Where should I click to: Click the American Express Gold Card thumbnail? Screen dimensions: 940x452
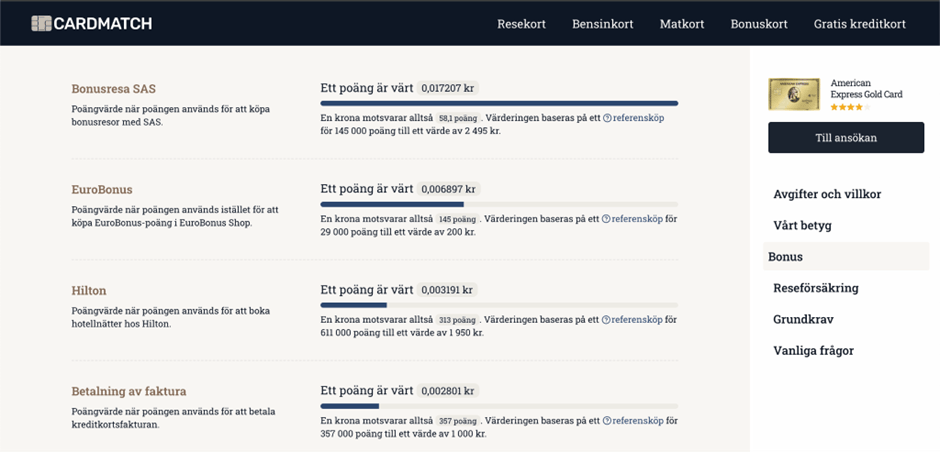794,95
